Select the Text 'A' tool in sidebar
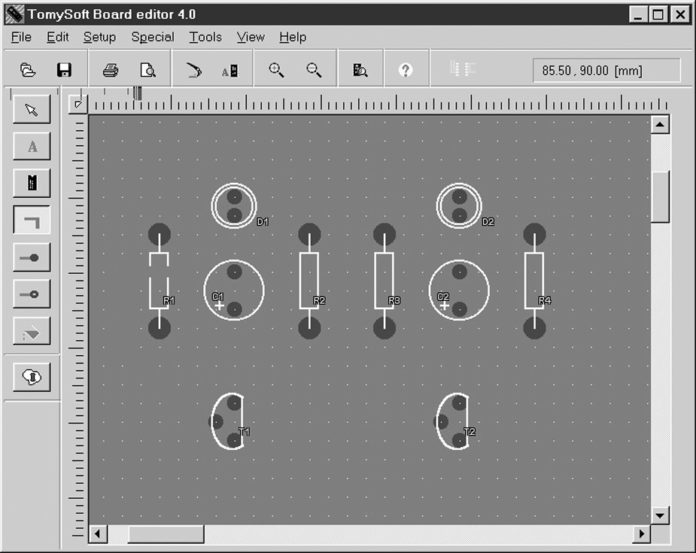This screenshot has height=553, width=696. [32, 146]
